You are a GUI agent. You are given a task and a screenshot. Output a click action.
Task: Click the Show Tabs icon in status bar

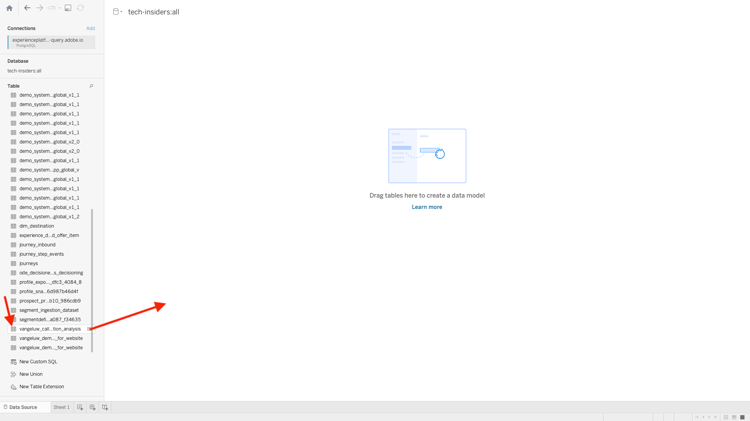(x=742, y=417)
